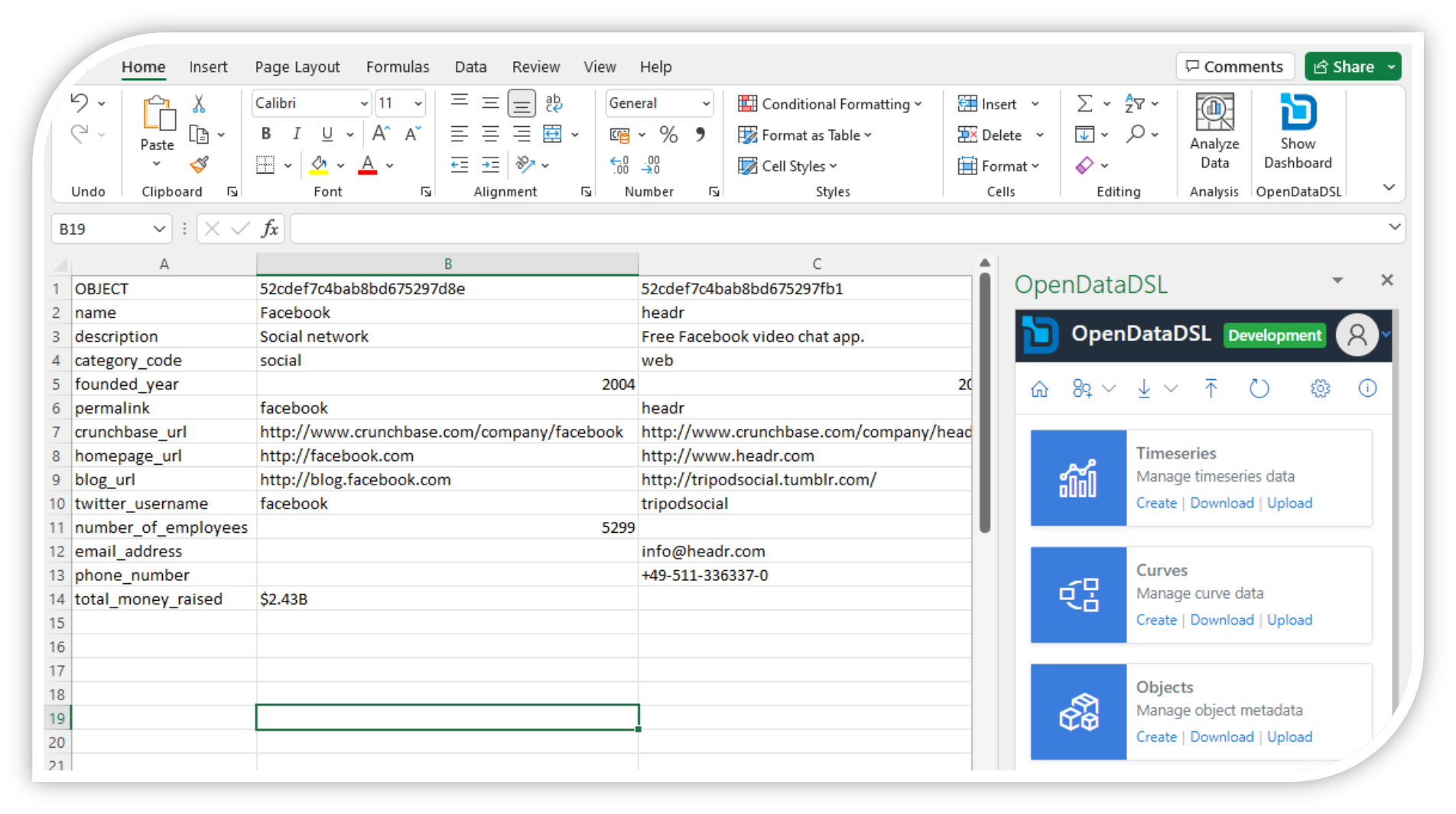Image resolution: width=1456 pixels, height=814 pixels.
Task: Open the Data ribbon tab
Action: [470, 66]
